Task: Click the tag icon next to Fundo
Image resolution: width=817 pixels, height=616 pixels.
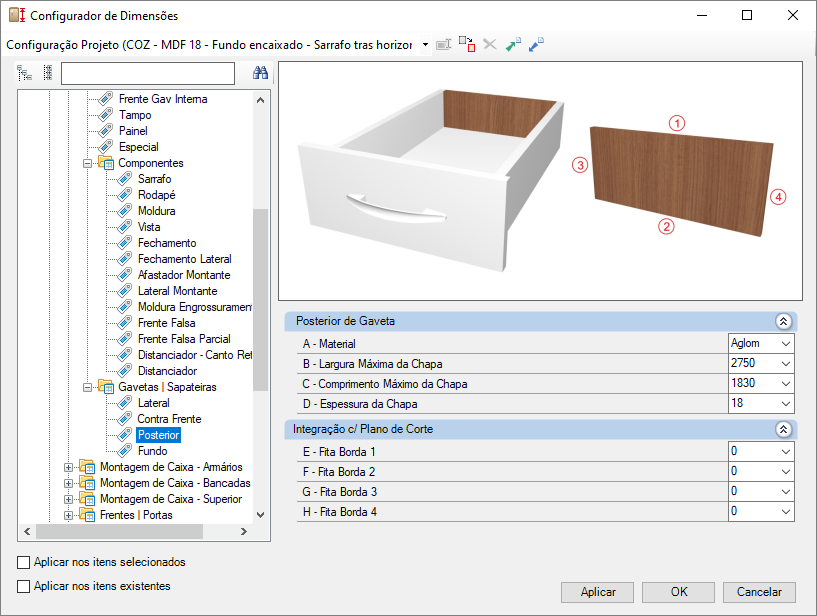Action: click(x=125, y=451)
